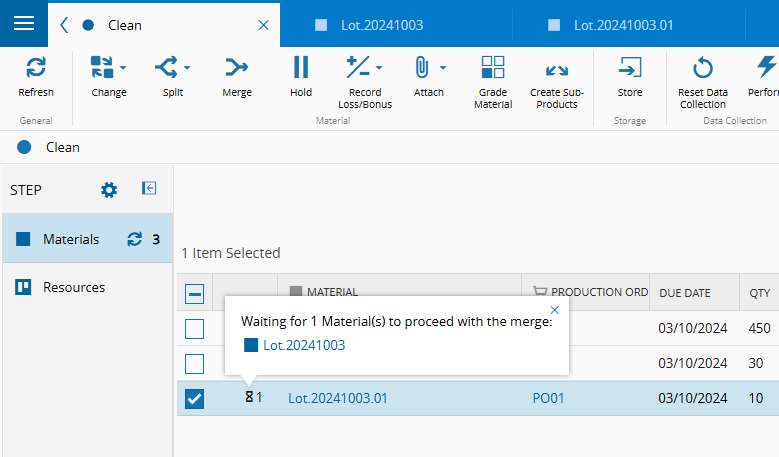Viewport: 779px width, 457px height.
Task: Switch to the Lot.20241003.01 tab
Action: pyautogui.click(x=621, y=25)
